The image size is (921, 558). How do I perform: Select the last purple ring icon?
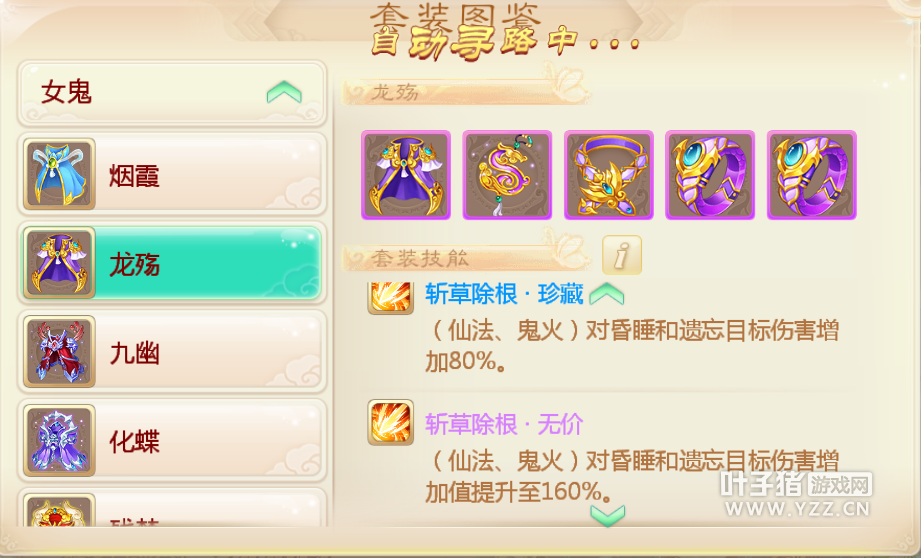click(812, 175)
